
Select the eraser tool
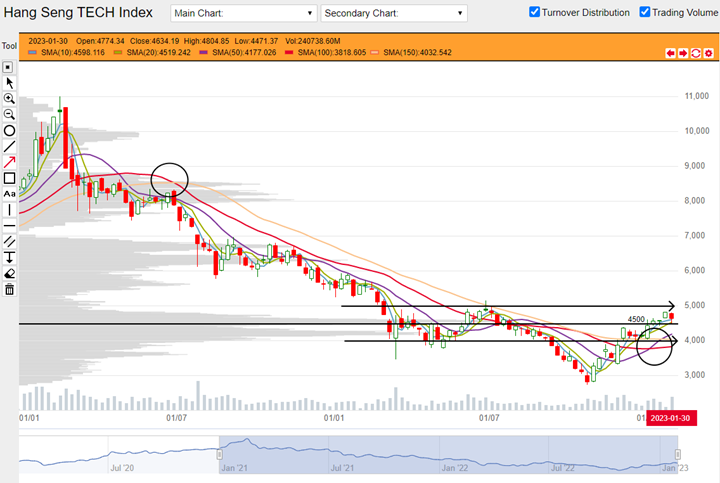coord(9,274)
